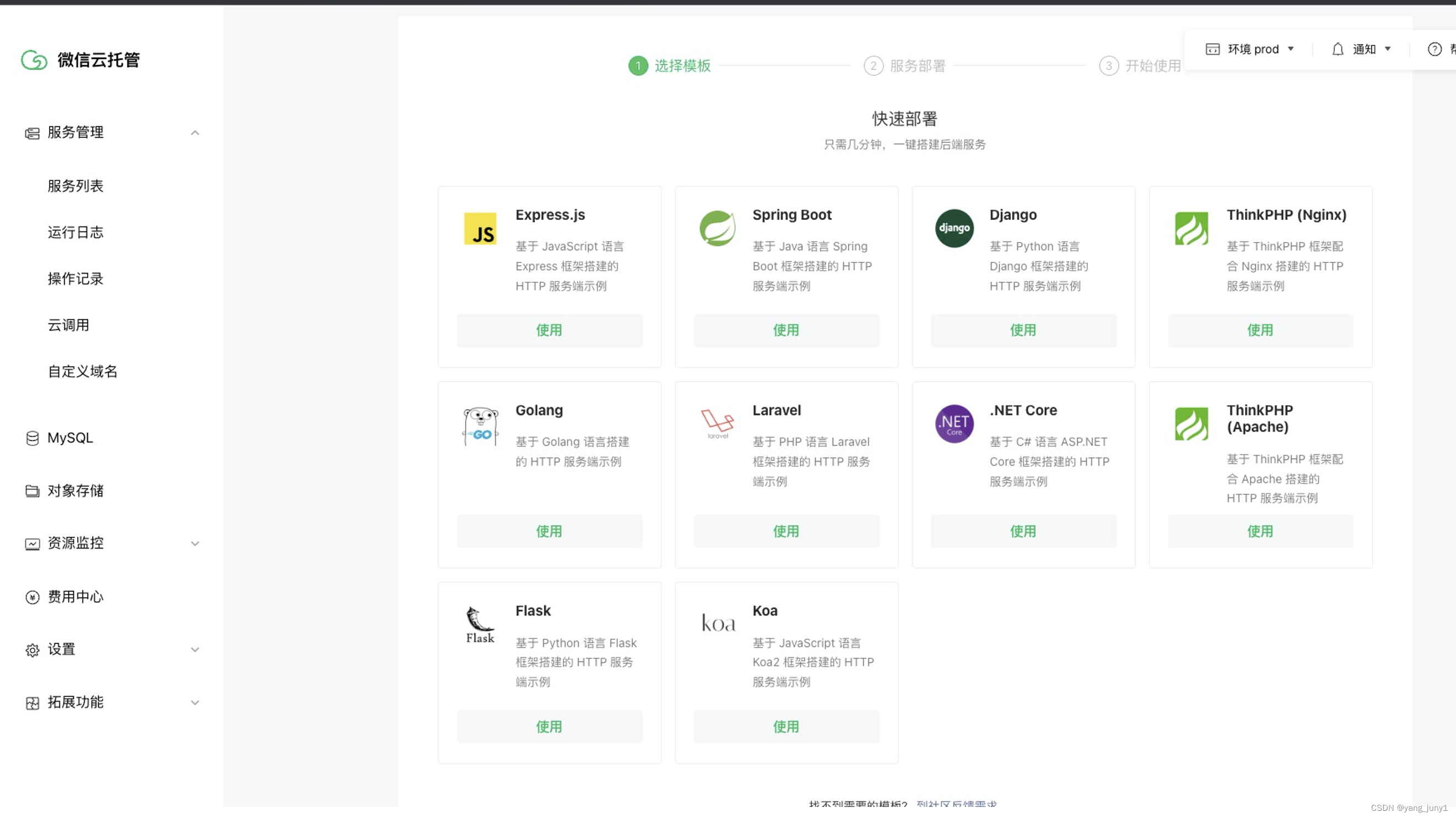Click the WeChat Cloud Hosting logo icon
The image size is (1456, 818).
(34, 60)
